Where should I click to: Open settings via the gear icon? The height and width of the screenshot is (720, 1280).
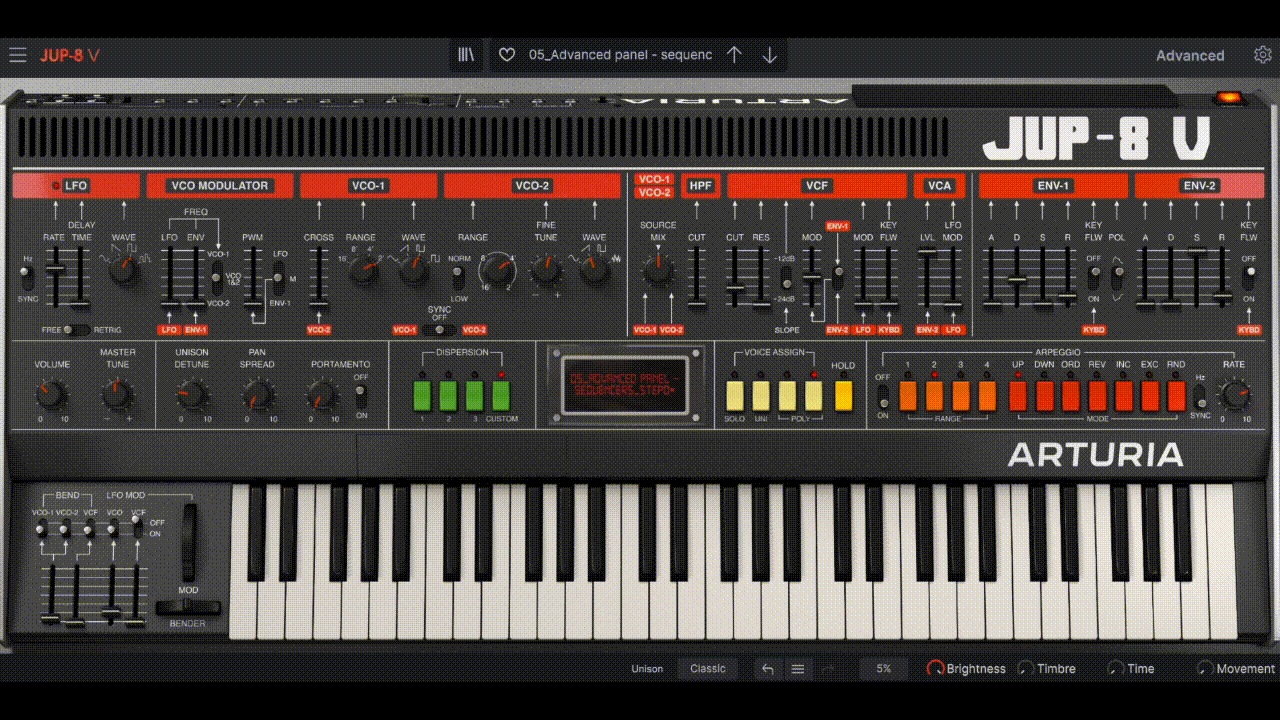coord(1263,55)
